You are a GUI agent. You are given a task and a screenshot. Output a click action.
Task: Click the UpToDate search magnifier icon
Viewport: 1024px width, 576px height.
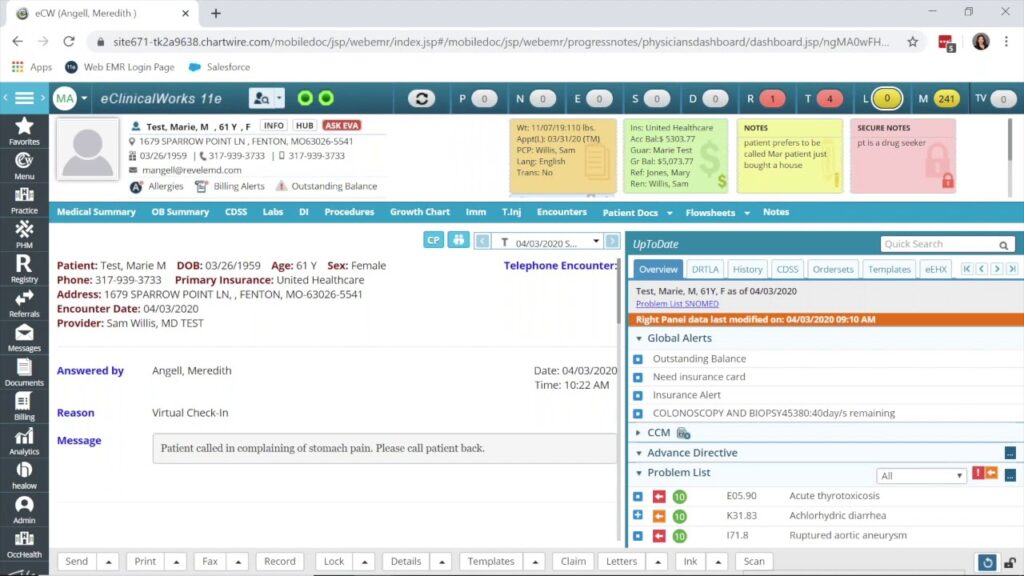[x=1003, y=245]
